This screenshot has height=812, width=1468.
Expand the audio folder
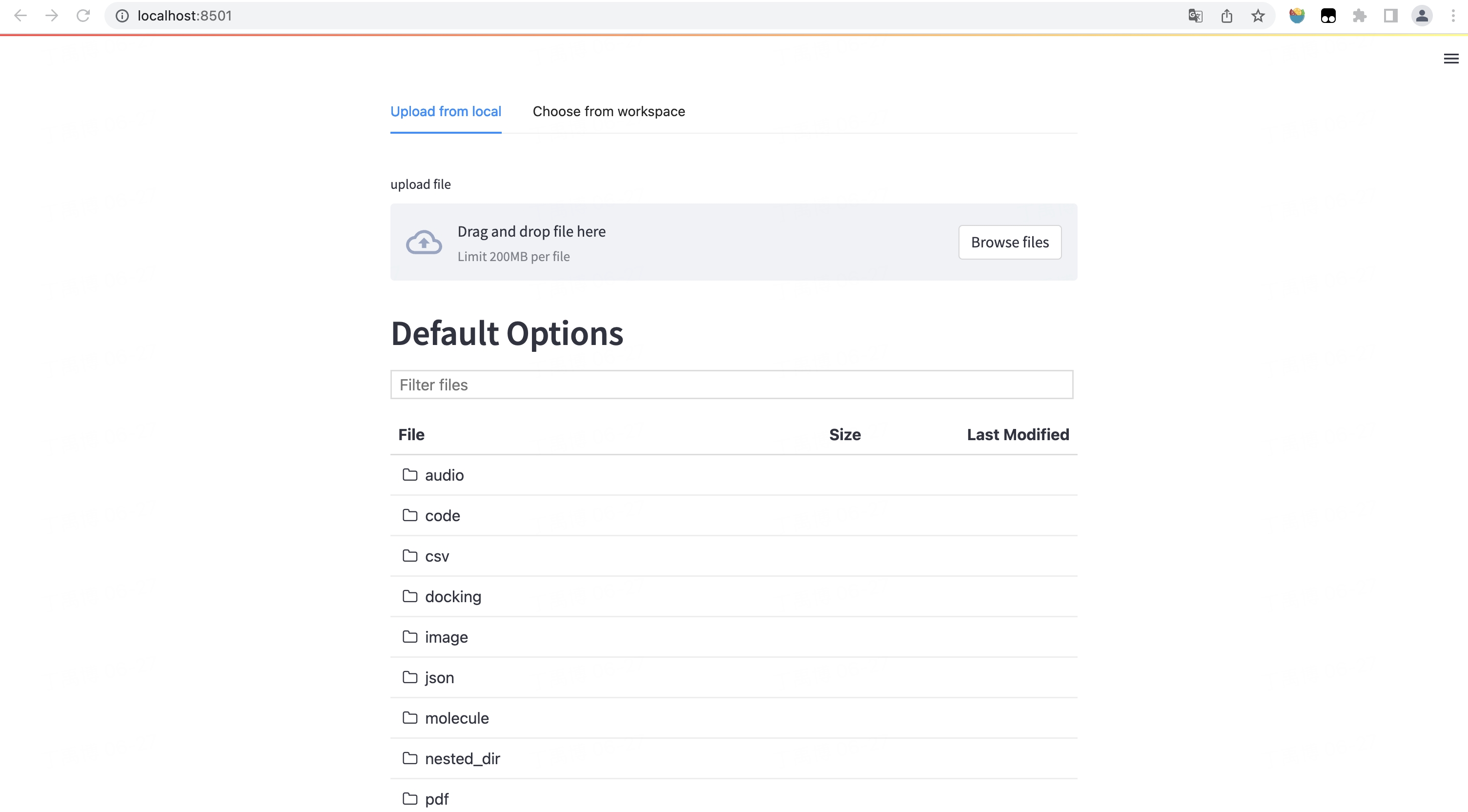pyautogui.click(x=444, y=475)
